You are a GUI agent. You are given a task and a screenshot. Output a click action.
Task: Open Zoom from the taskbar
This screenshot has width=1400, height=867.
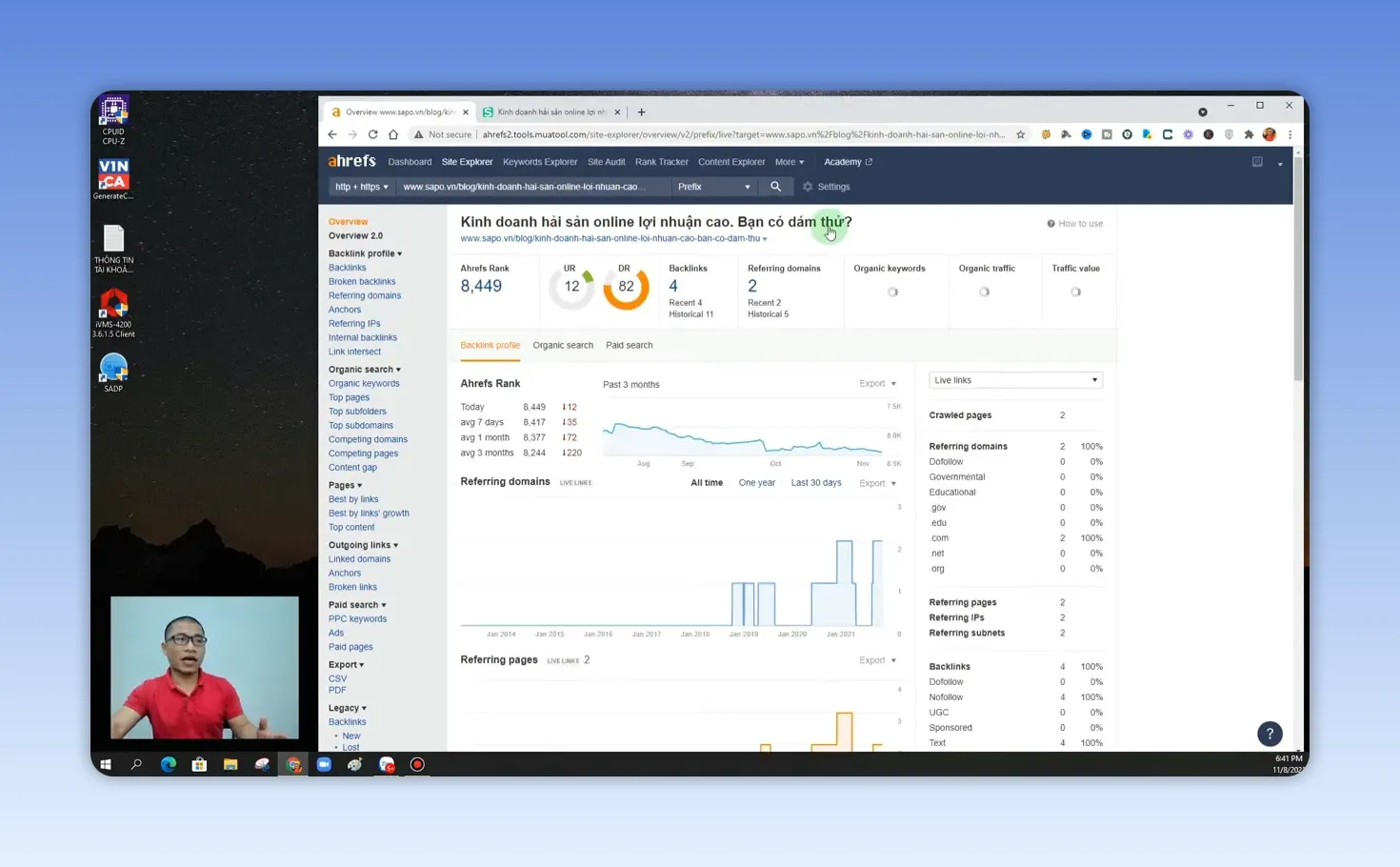pos(324,764)
